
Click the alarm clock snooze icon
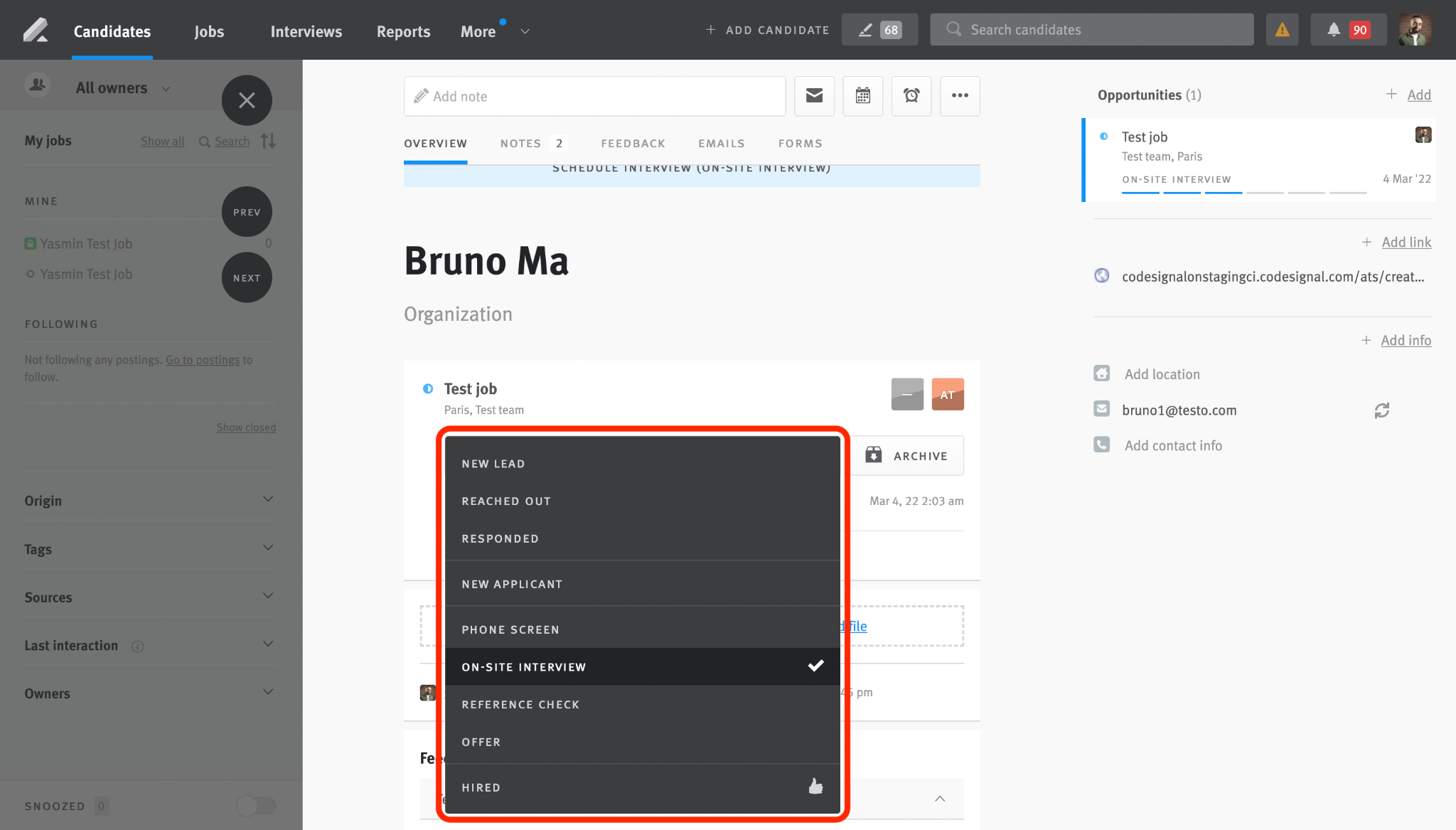coord(911,96)
